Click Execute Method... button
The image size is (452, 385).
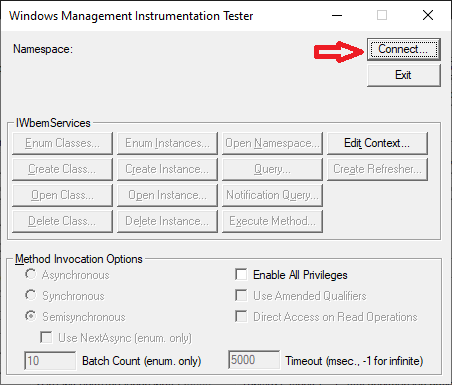(x=272, y=221)
